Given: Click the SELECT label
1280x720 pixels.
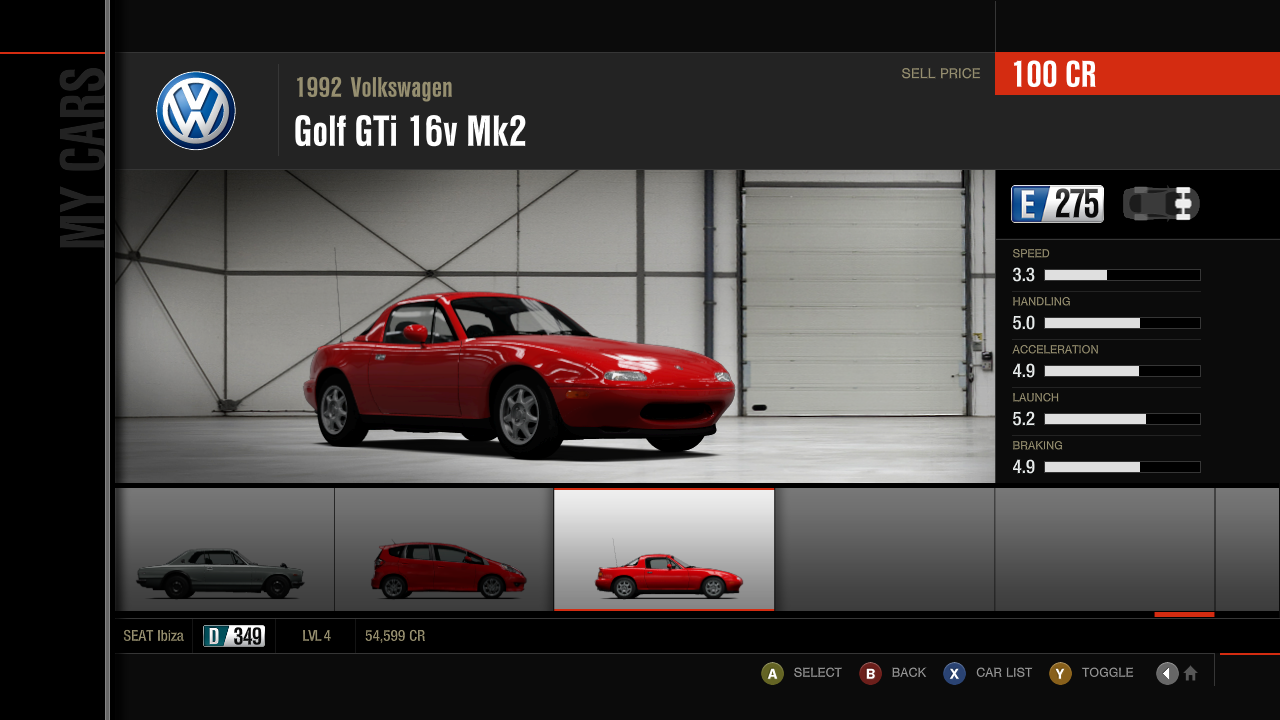Looking at the screenshot, I should (x=818, y=673).
